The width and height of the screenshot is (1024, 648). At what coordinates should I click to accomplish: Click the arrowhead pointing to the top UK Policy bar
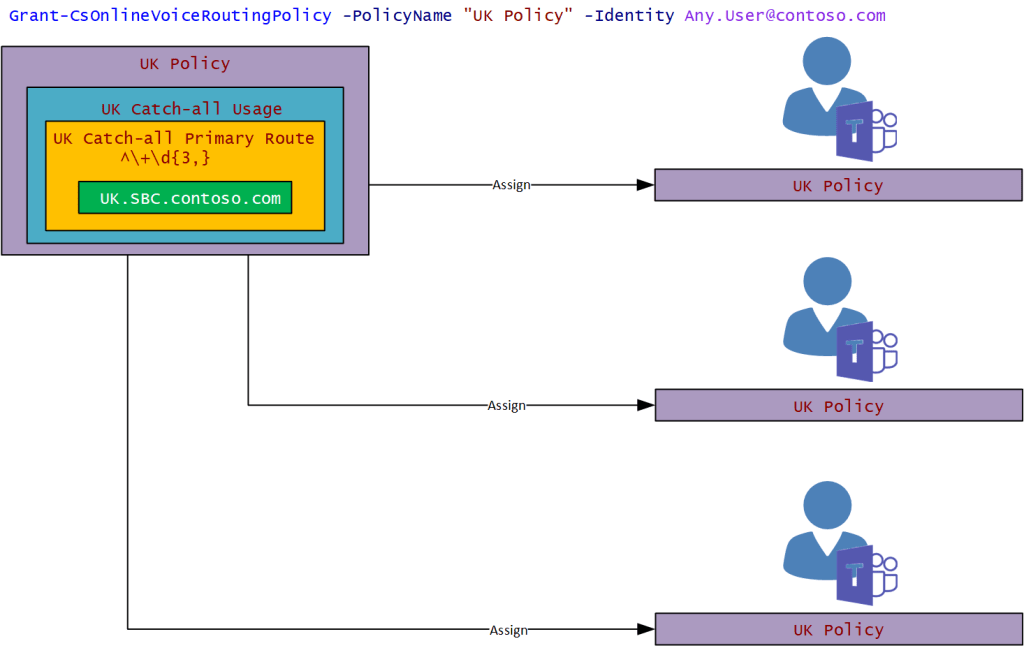(645, 185)
